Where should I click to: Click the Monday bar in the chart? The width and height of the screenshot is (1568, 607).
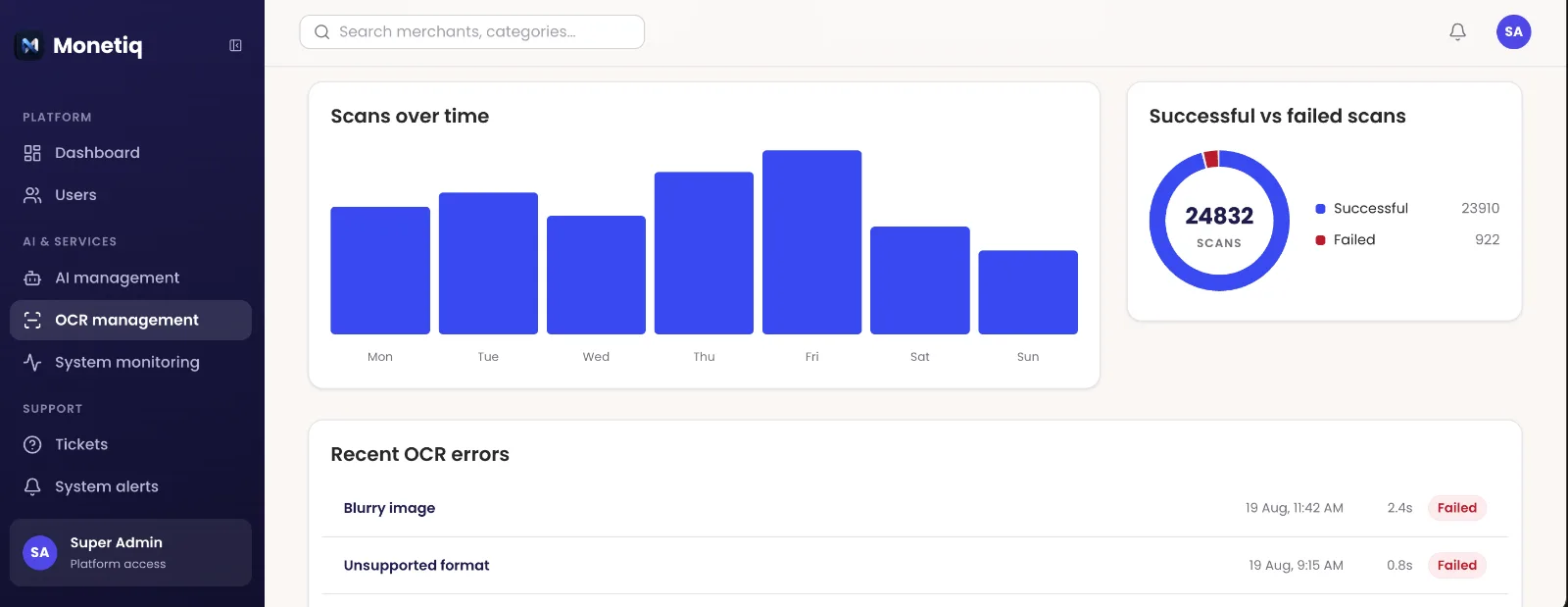[380, 271]
